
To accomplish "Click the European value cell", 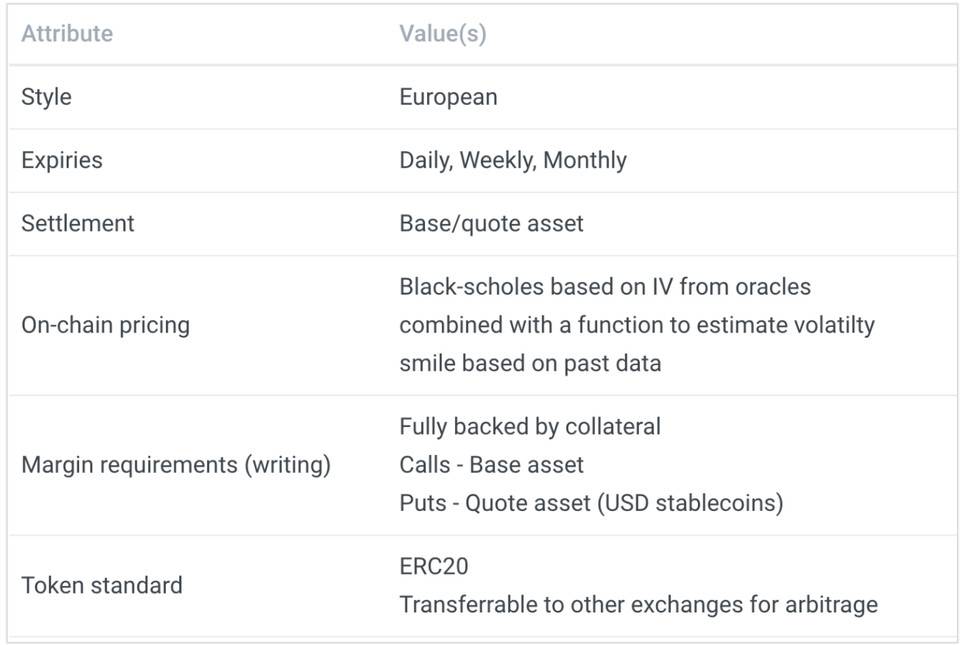I will 448,97.
